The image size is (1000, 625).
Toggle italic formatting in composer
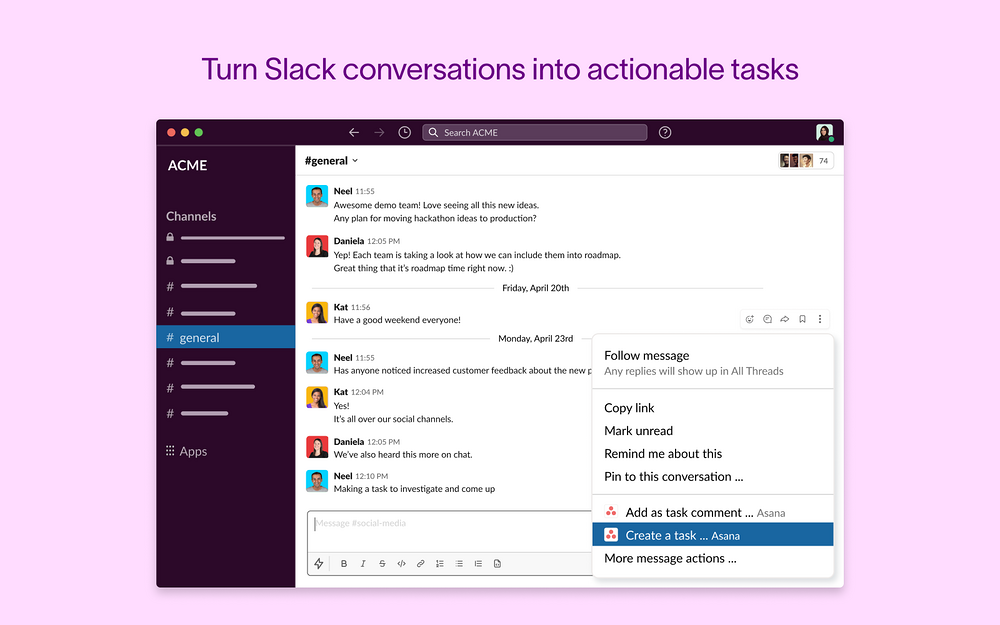(x=363, y=564)
